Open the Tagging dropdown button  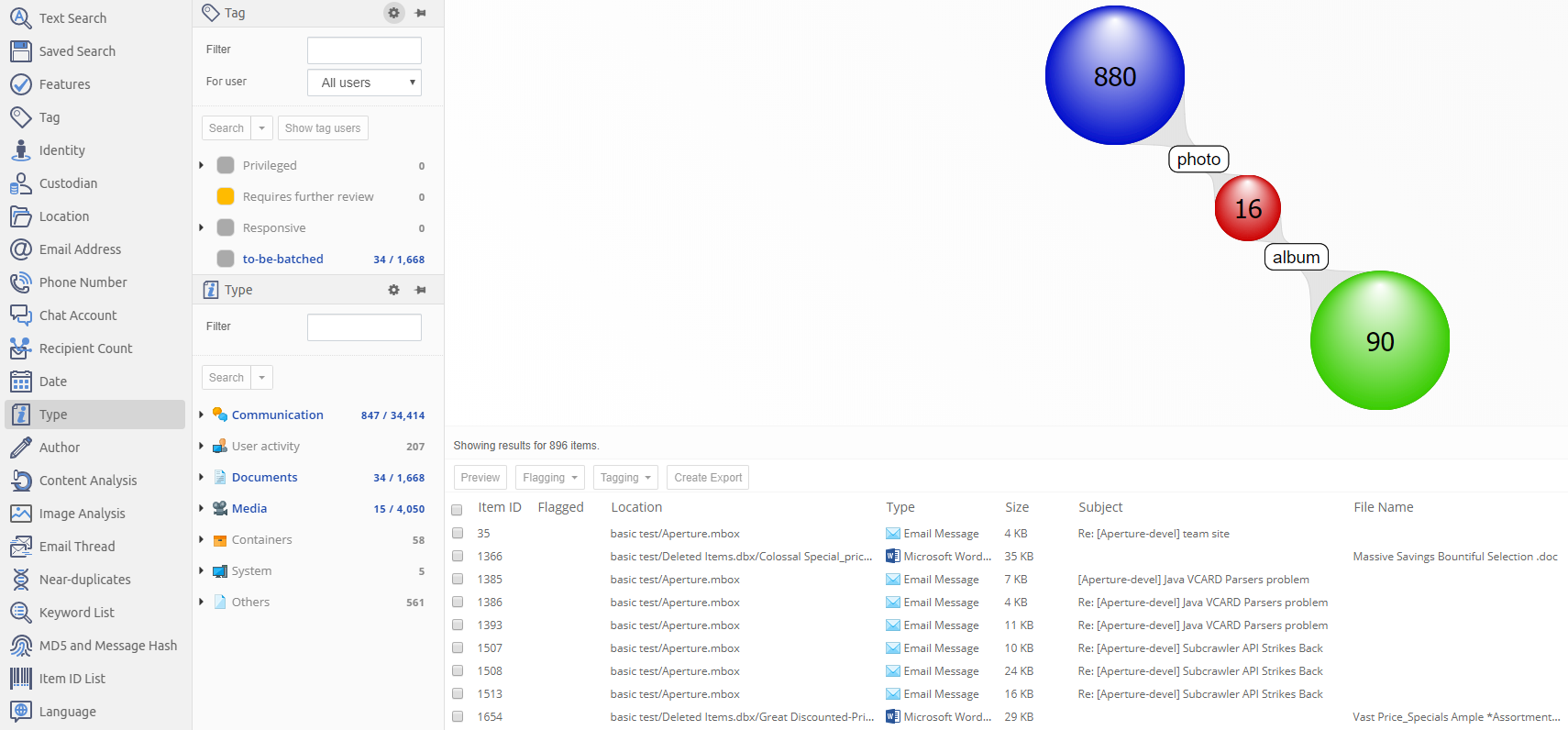coord(625,478)
